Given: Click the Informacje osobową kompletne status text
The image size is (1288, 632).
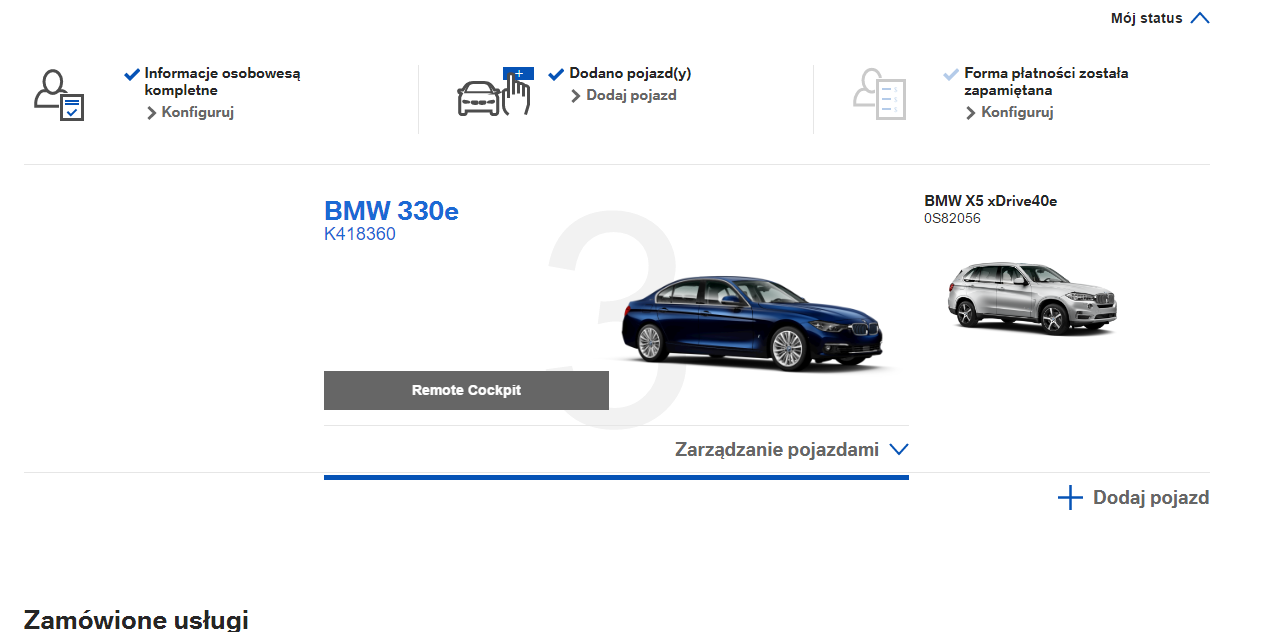Looking at the screenshot, I should point(222,82).
